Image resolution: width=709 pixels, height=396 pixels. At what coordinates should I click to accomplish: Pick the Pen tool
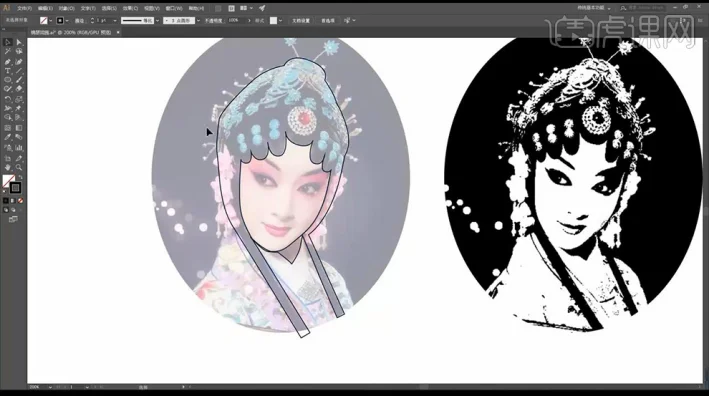(8, 62)
